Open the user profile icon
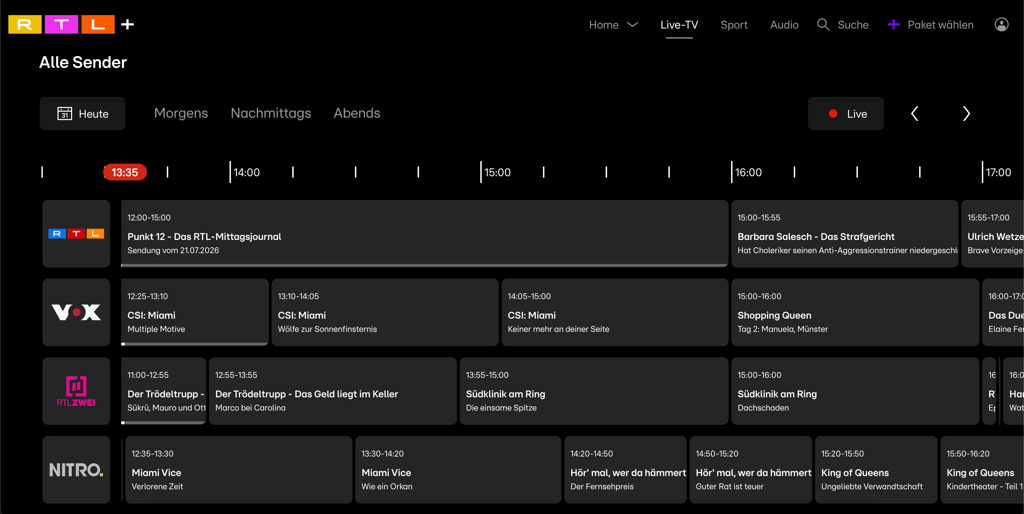Screen dimensions: 1024x514 [1001, 24]
